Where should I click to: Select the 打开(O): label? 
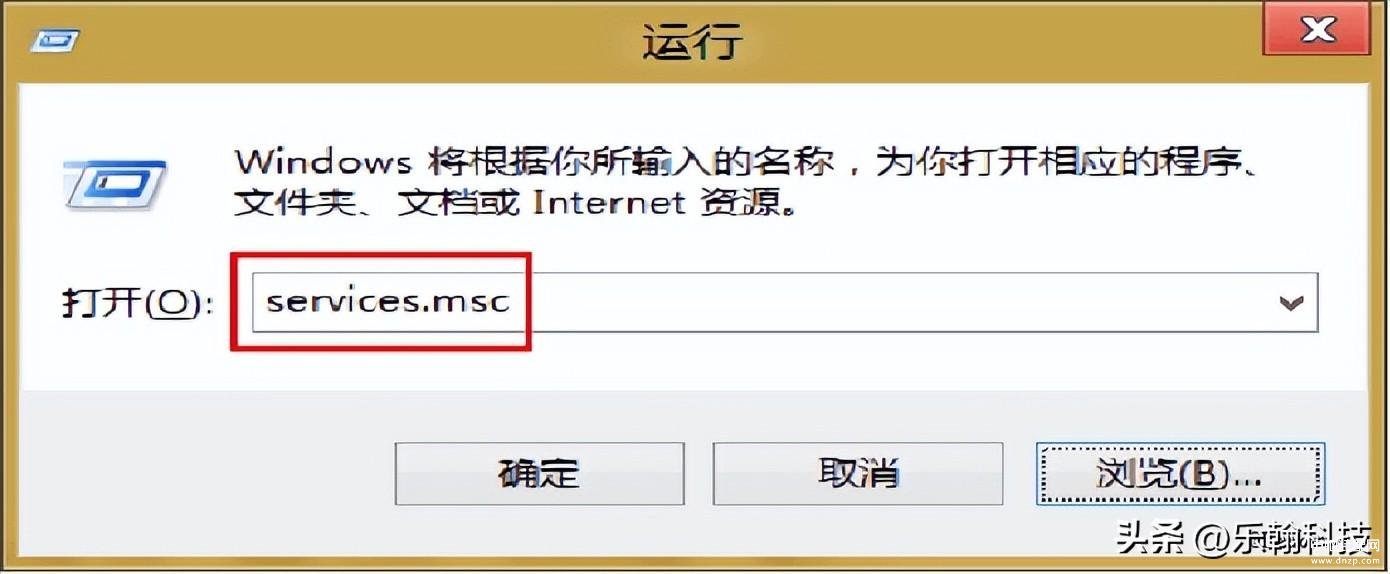pyautogui.click(x=137, y=303)
